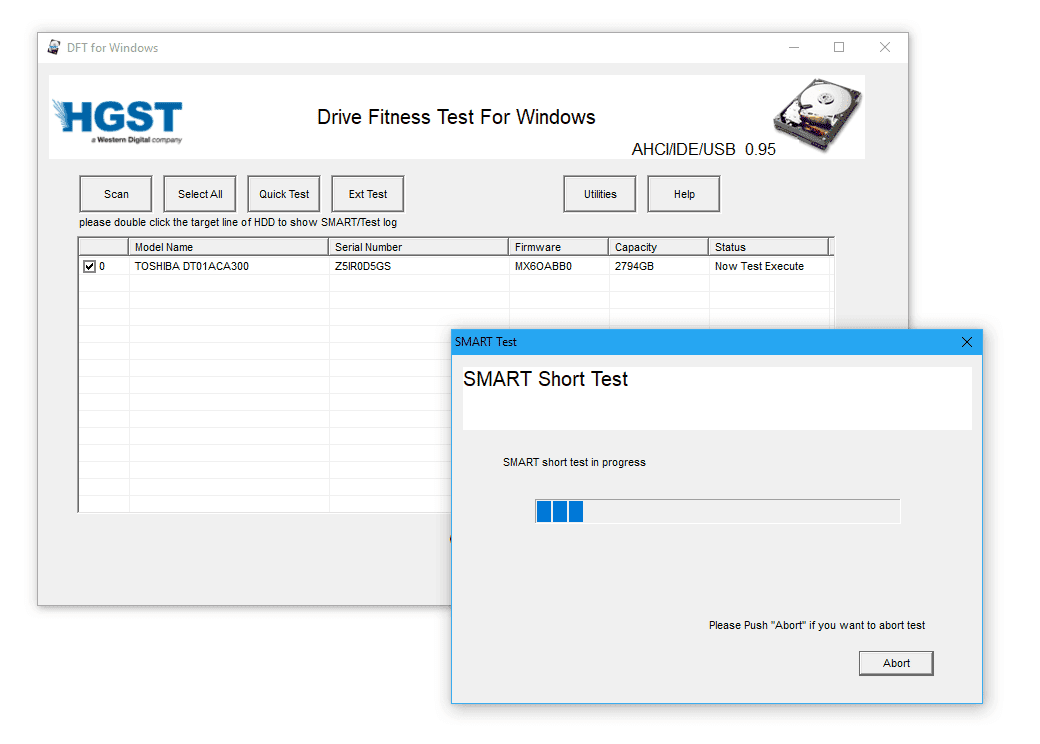Select the TOSHIBA DT01ACA300 model cell
Screen dimensions: 1040x744
click(192, 267)
